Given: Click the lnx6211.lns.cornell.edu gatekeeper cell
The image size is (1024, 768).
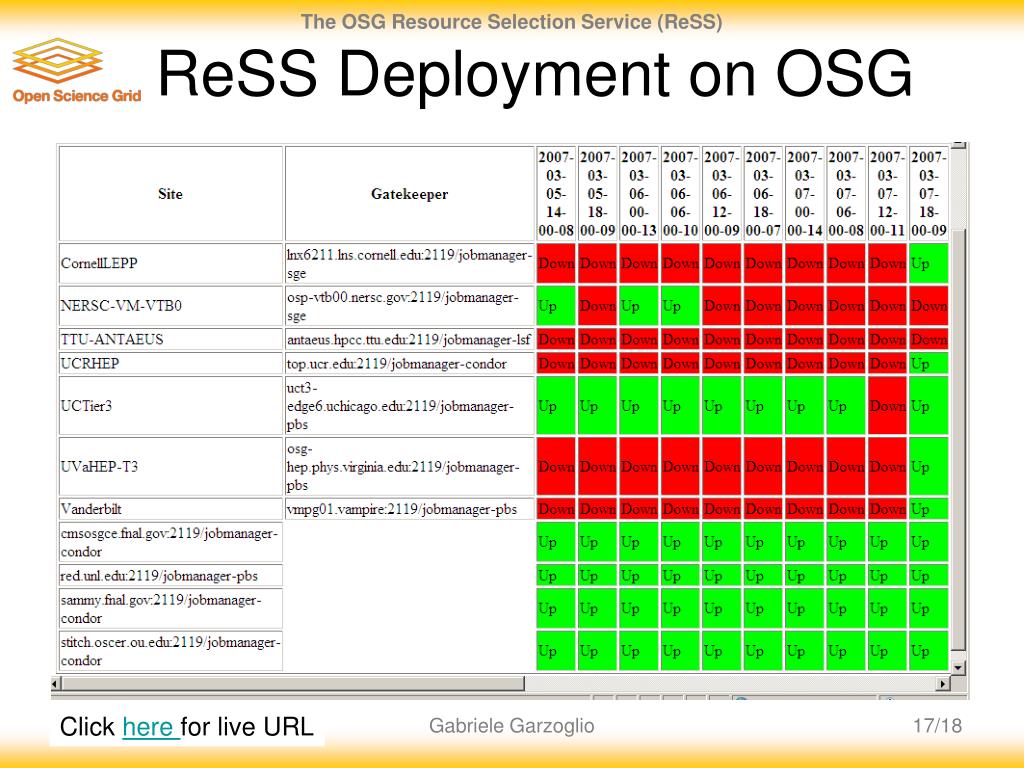Looking at the screenshot, I should click(x=409, y=263).
